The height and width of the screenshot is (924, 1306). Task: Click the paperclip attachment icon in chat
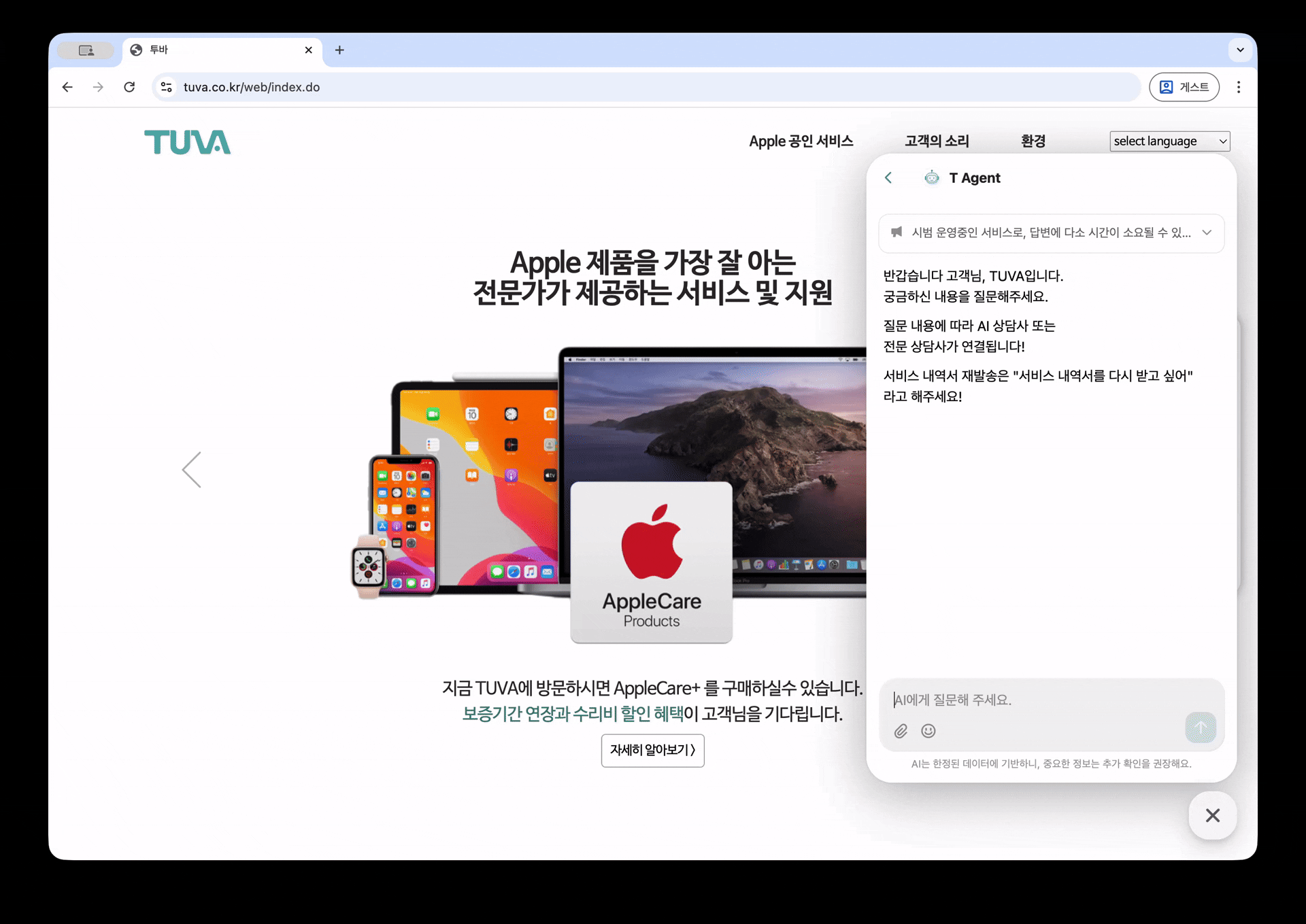point(901,731)
